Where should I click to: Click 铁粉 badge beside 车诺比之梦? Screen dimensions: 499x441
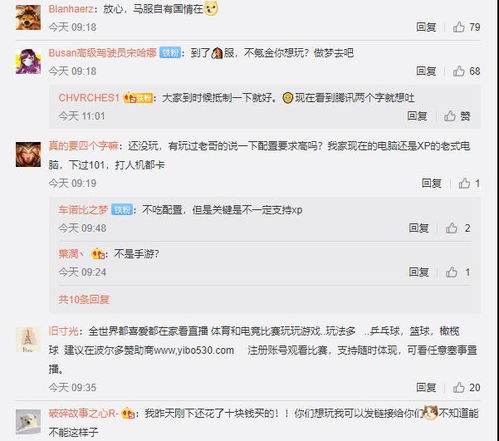tap(122, 210)
